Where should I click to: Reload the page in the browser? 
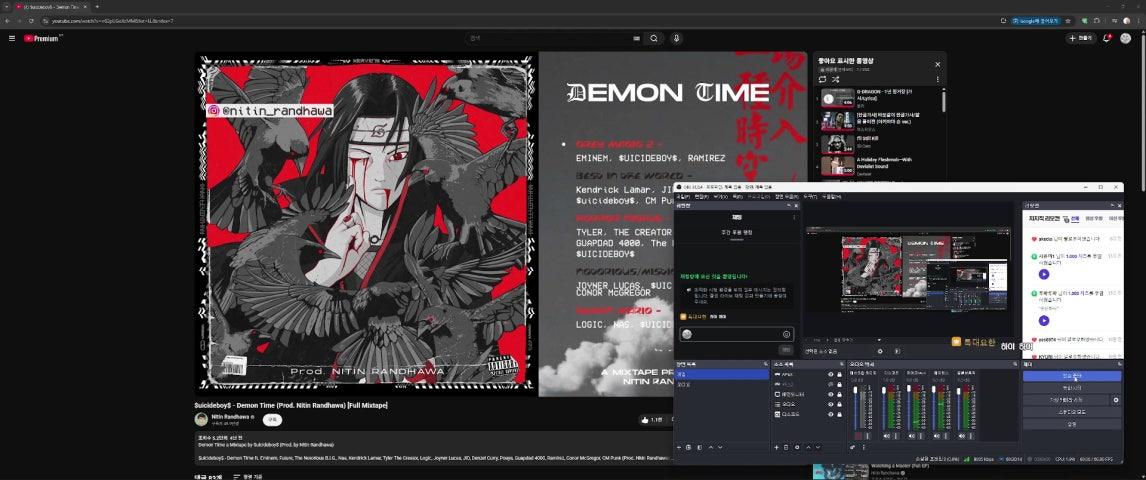click(x=31, y=20)
